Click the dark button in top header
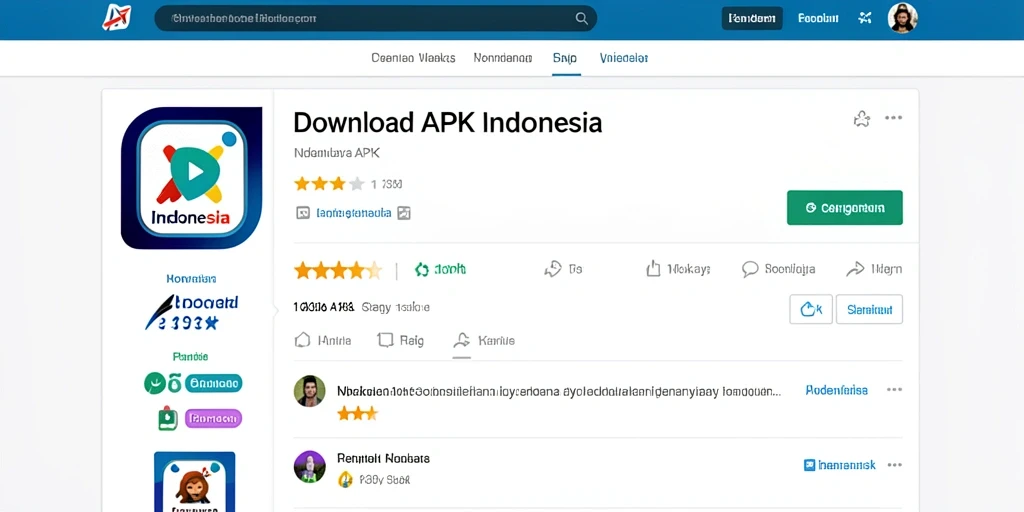The height and width of the screenshot is (512, 1024). [752, 18]
